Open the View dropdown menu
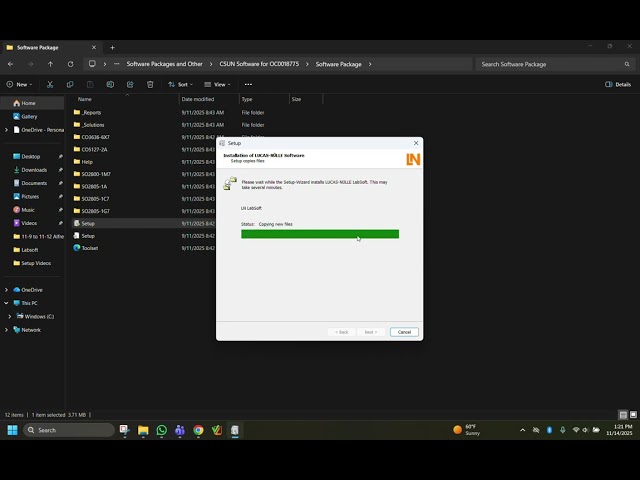This screenshot has width=640, height=480. (217, 84)
